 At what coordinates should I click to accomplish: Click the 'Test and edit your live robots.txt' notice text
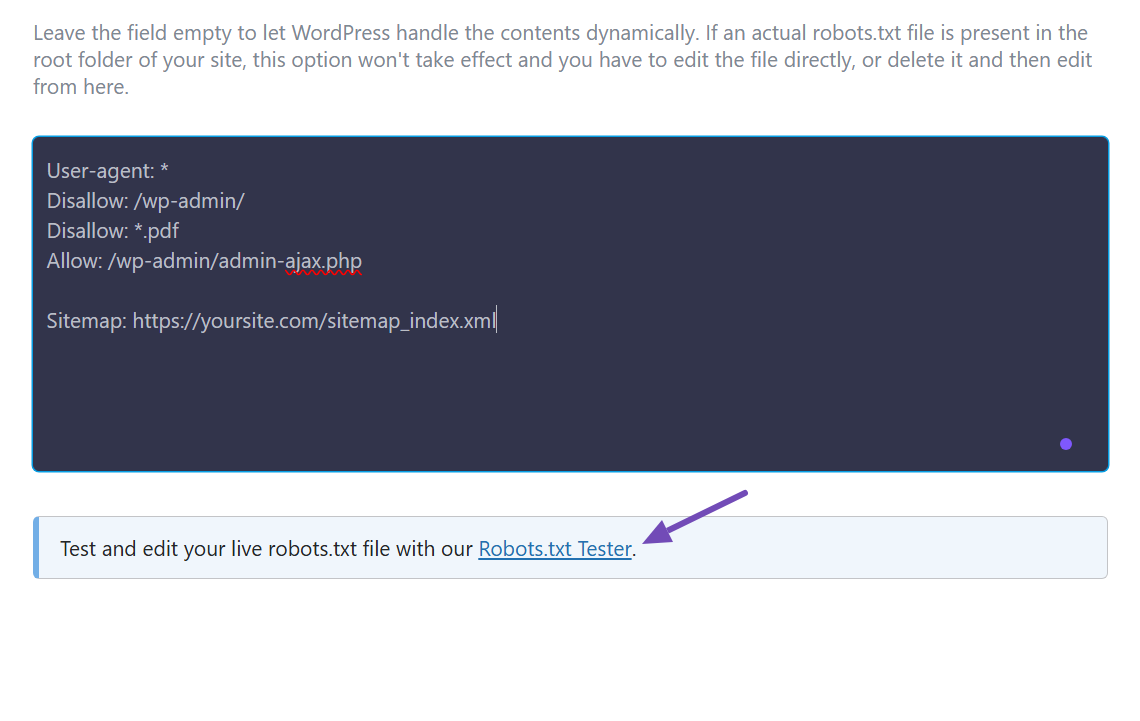[x=348, y=549]
